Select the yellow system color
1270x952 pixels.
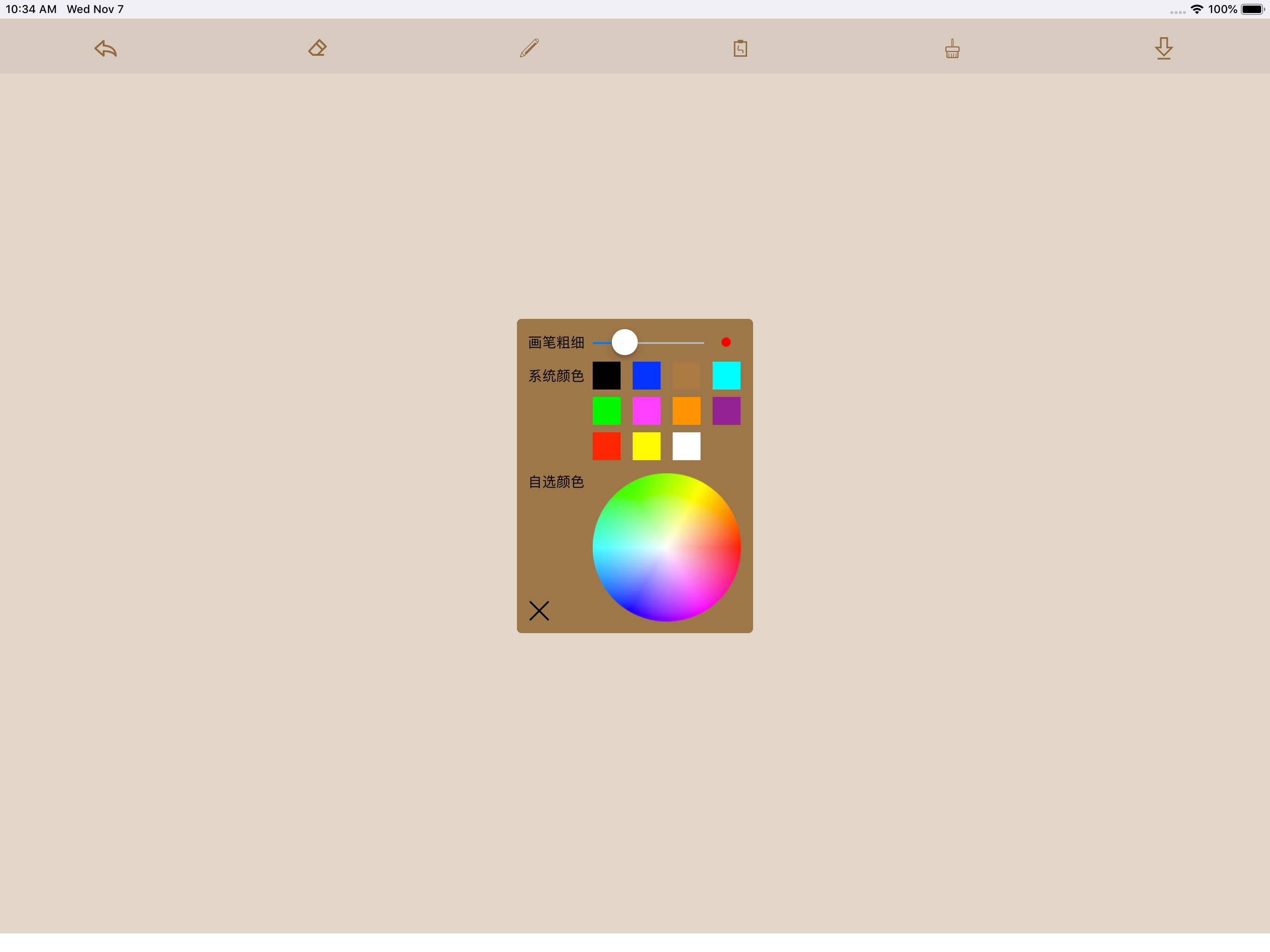647,447
